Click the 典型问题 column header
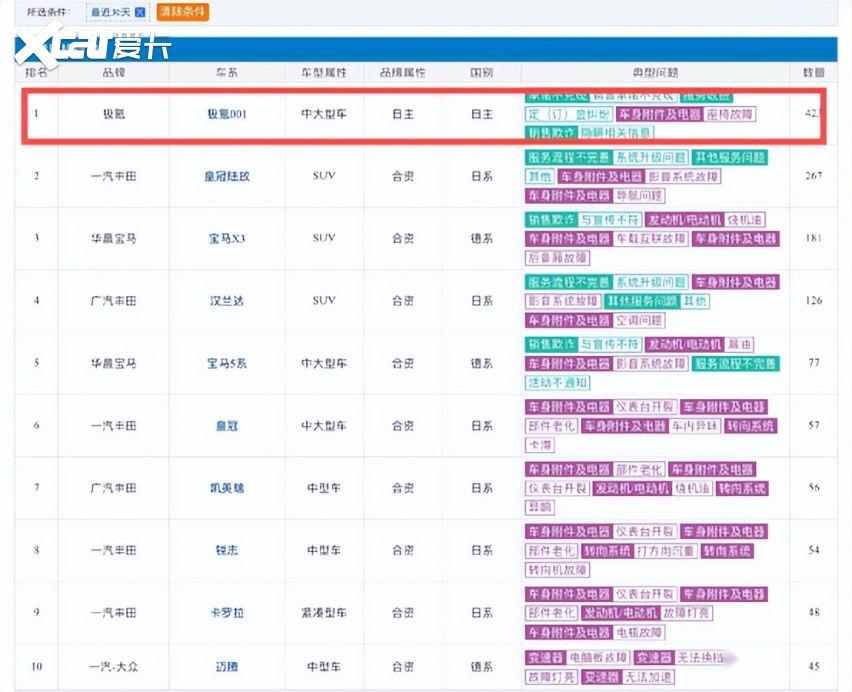Viewport: 852px width, 692px height. (655, 72)
